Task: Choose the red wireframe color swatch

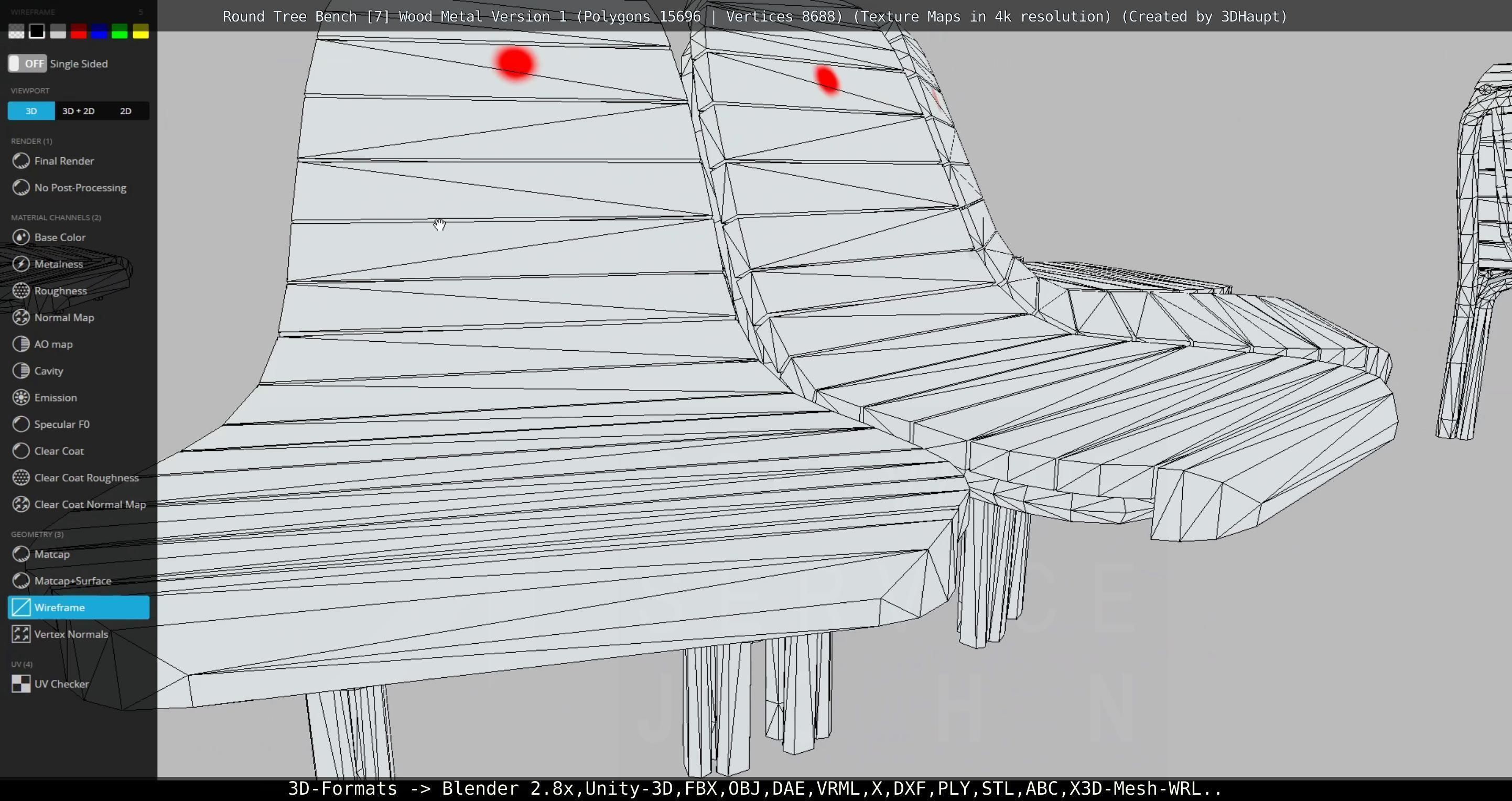Action: [x=79, y=31]
